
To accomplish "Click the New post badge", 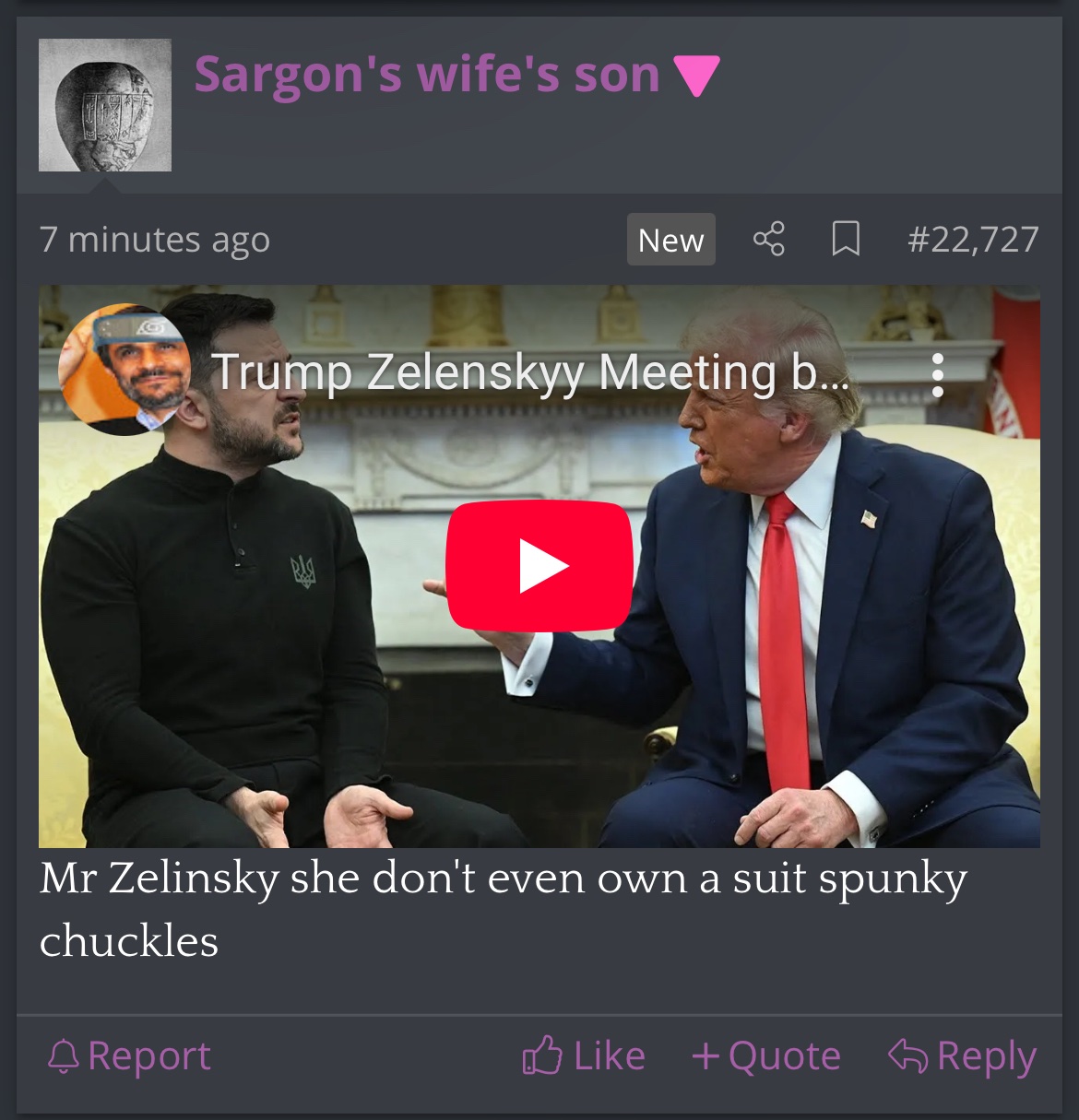I will 671,240.
